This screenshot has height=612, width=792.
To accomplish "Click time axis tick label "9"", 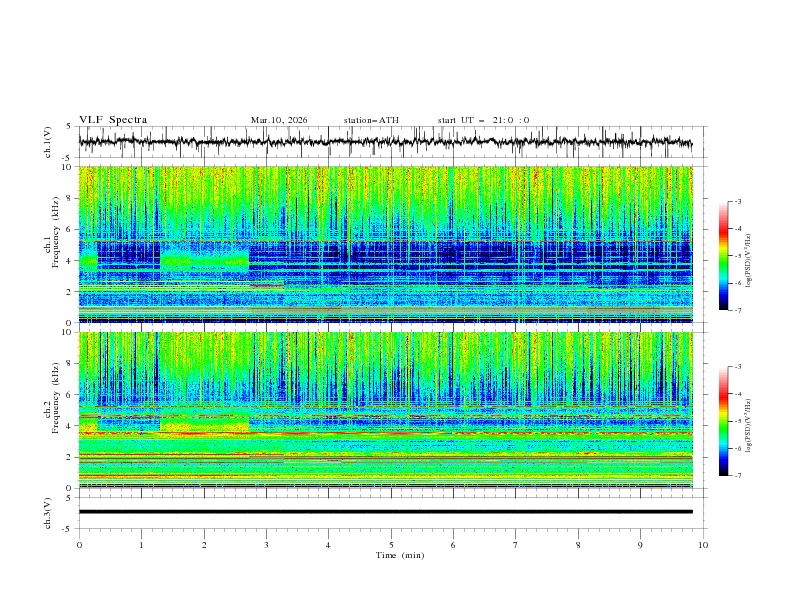I will 640,545.
